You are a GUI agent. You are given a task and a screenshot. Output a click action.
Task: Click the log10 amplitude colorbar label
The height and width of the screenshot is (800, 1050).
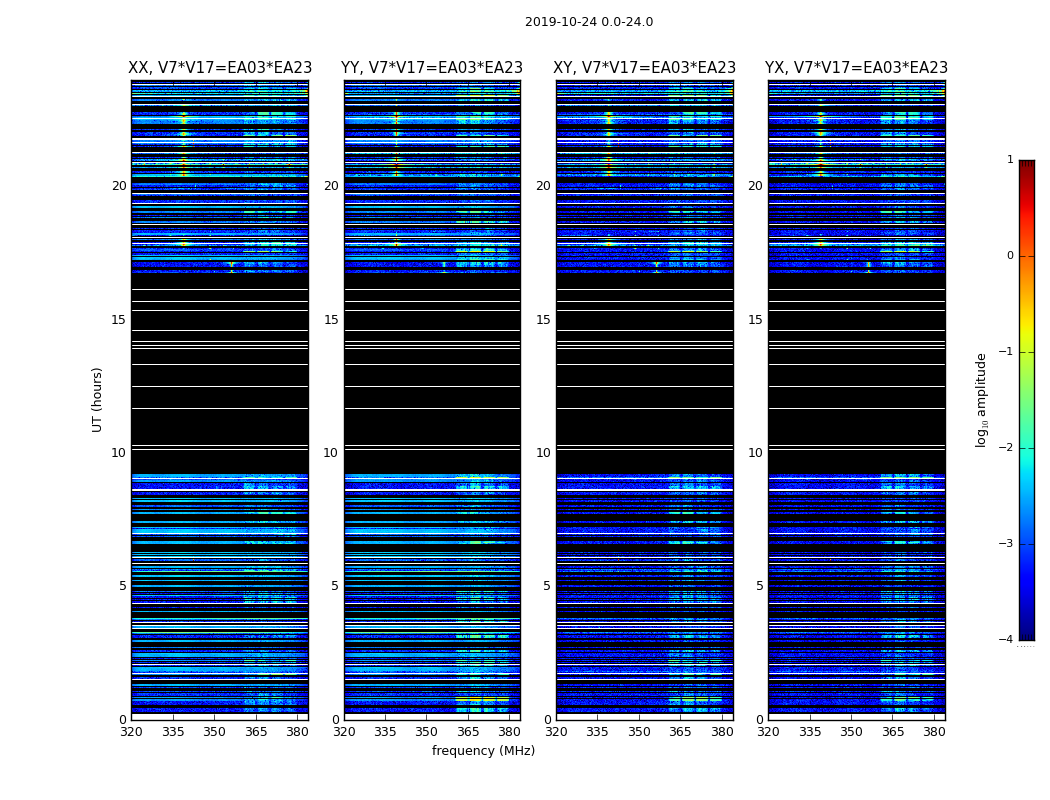(x=982, y=400)
